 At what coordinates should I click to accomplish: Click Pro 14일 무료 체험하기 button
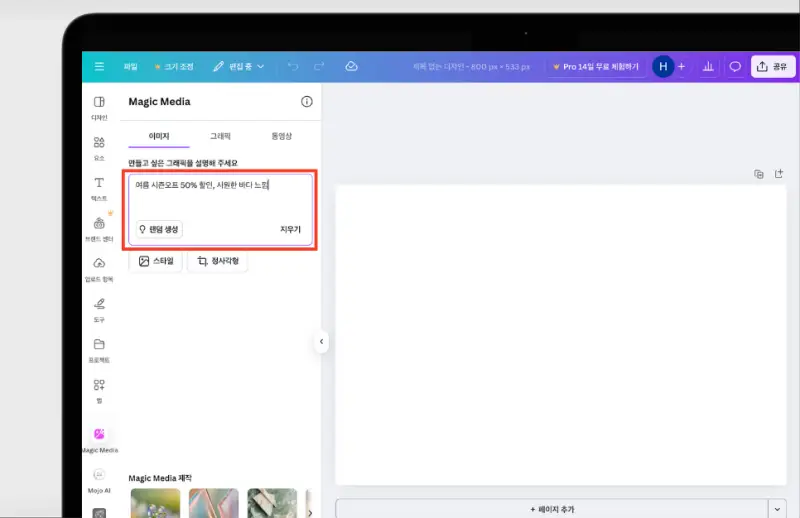[x=596, y=67]
